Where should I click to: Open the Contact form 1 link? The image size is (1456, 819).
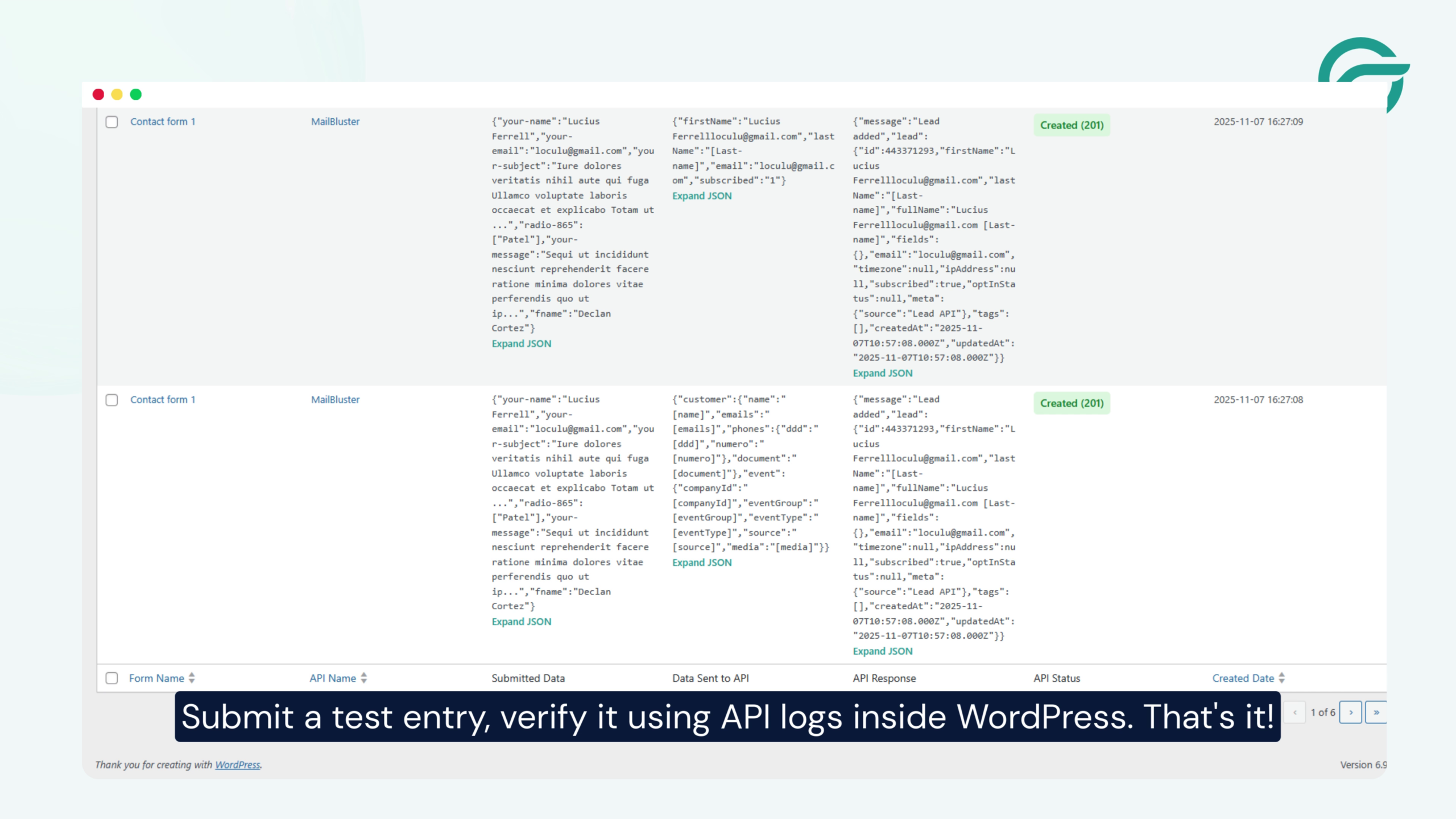click(163, 121)
